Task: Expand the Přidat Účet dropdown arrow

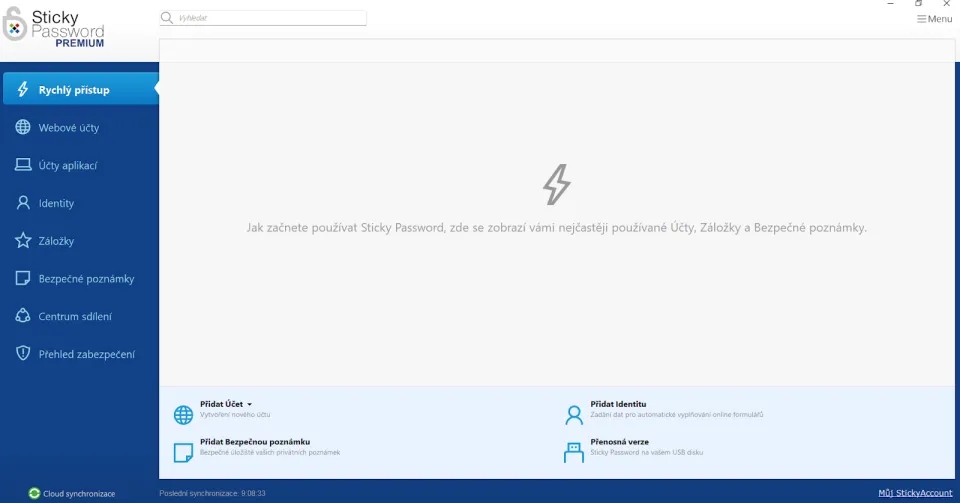Action: (x=249, y=404)
